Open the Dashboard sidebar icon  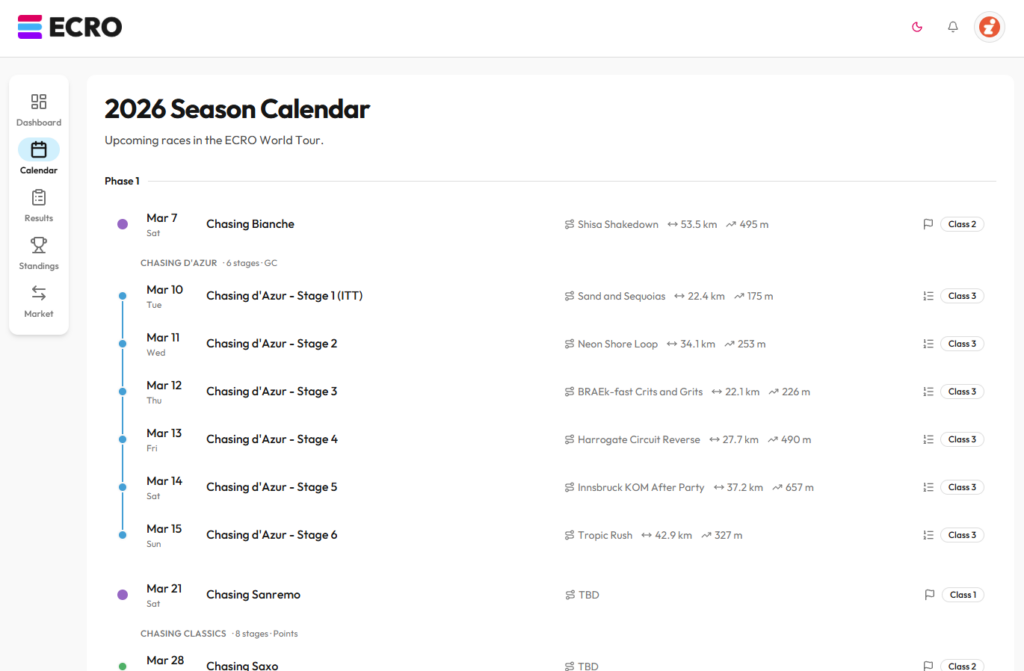[x=38, y=102]
